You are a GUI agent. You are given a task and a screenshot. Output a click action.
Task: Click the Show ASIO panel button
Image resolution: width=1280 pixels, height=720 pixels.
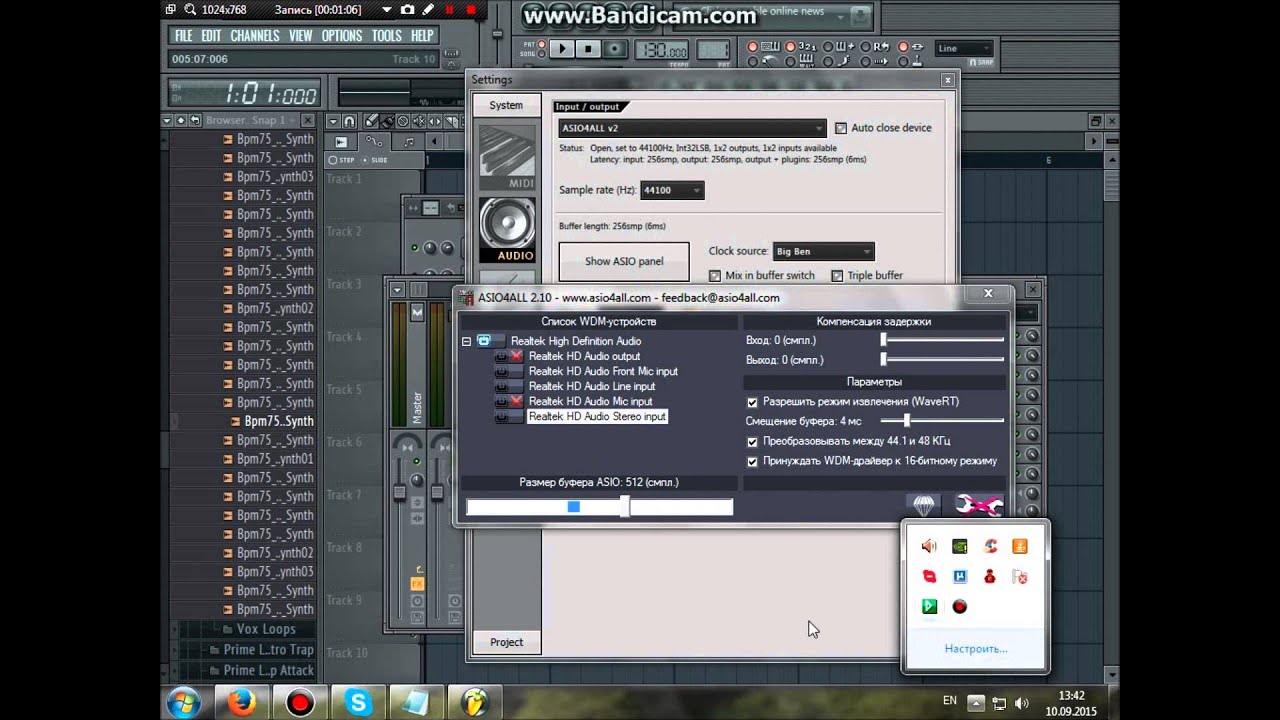tap(624, 261)
